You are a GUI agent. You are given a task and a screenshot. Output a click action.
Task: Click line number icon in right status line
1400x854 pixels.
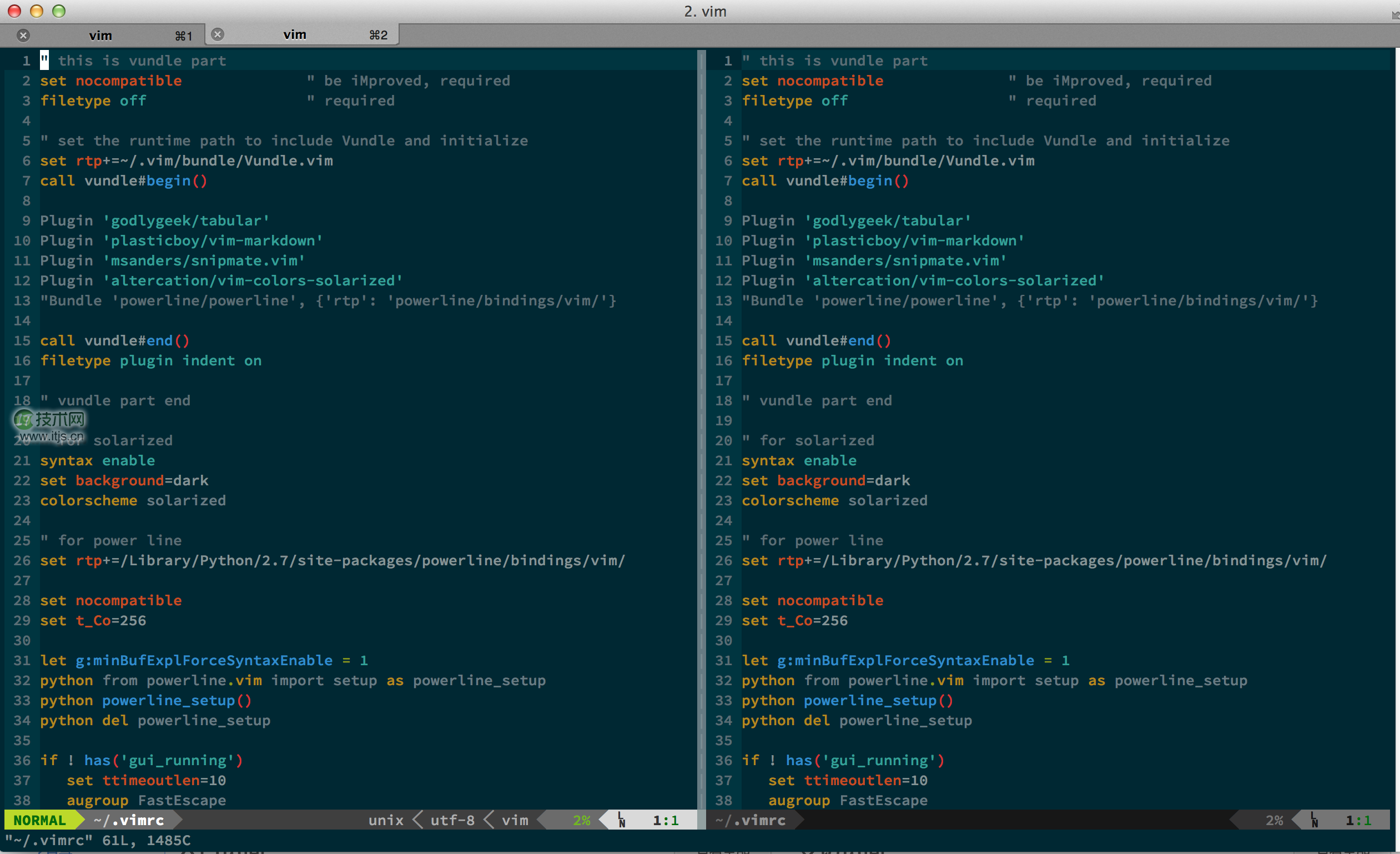1314,820
